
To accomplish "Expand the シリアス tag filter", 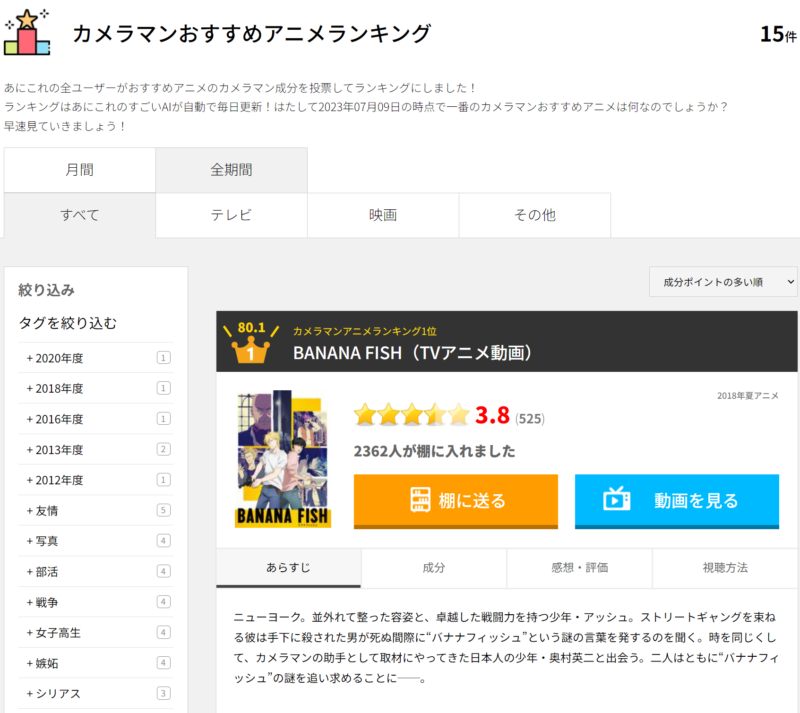I will coord(96,694).
